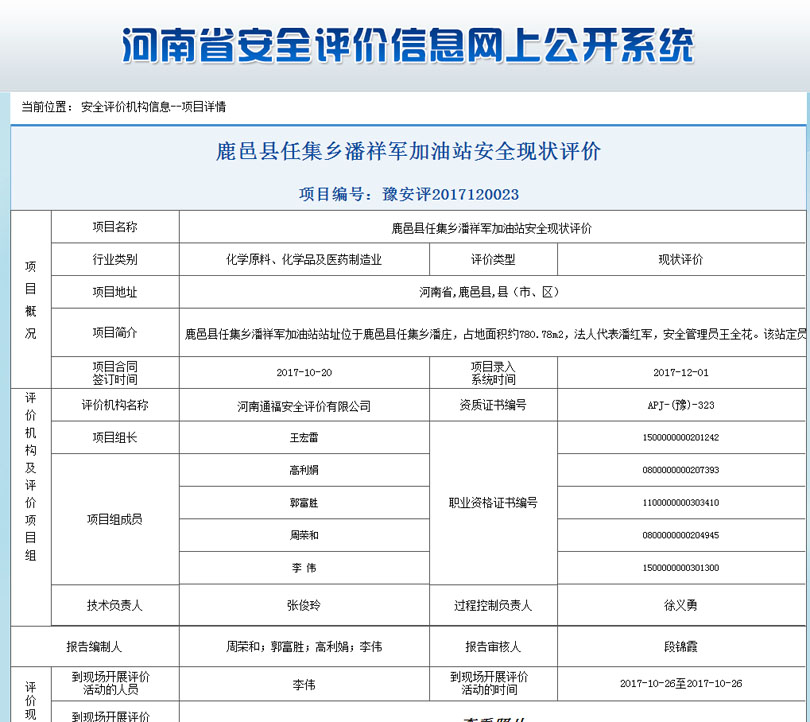The height and width of the screenshot is (722, 810).
Task: Select contract date 2017-10-20
Action: pos(304,373)
